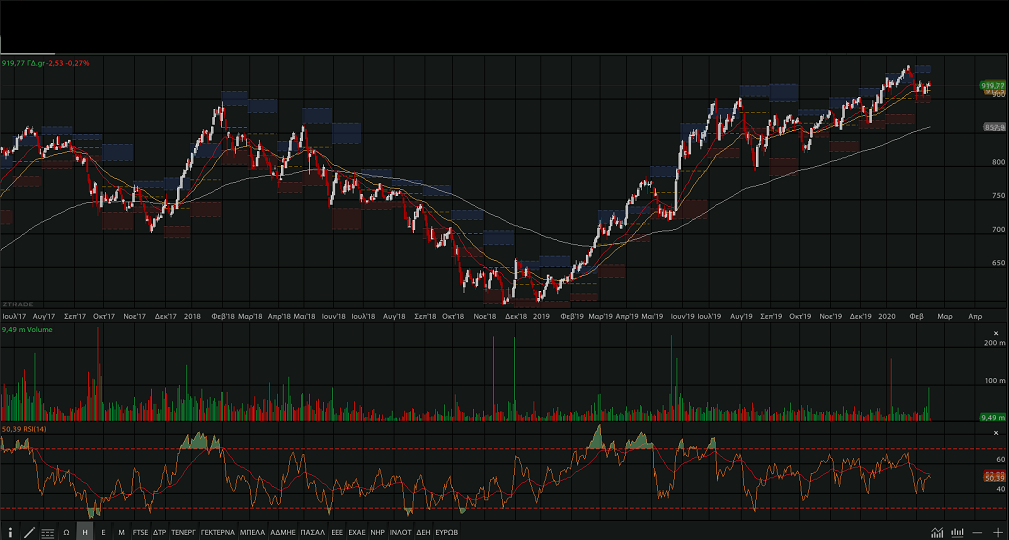This screenshot has width=1009, height=540.
Task: Switch to the Ε weekly timeframe
Action: coord(103,532)
